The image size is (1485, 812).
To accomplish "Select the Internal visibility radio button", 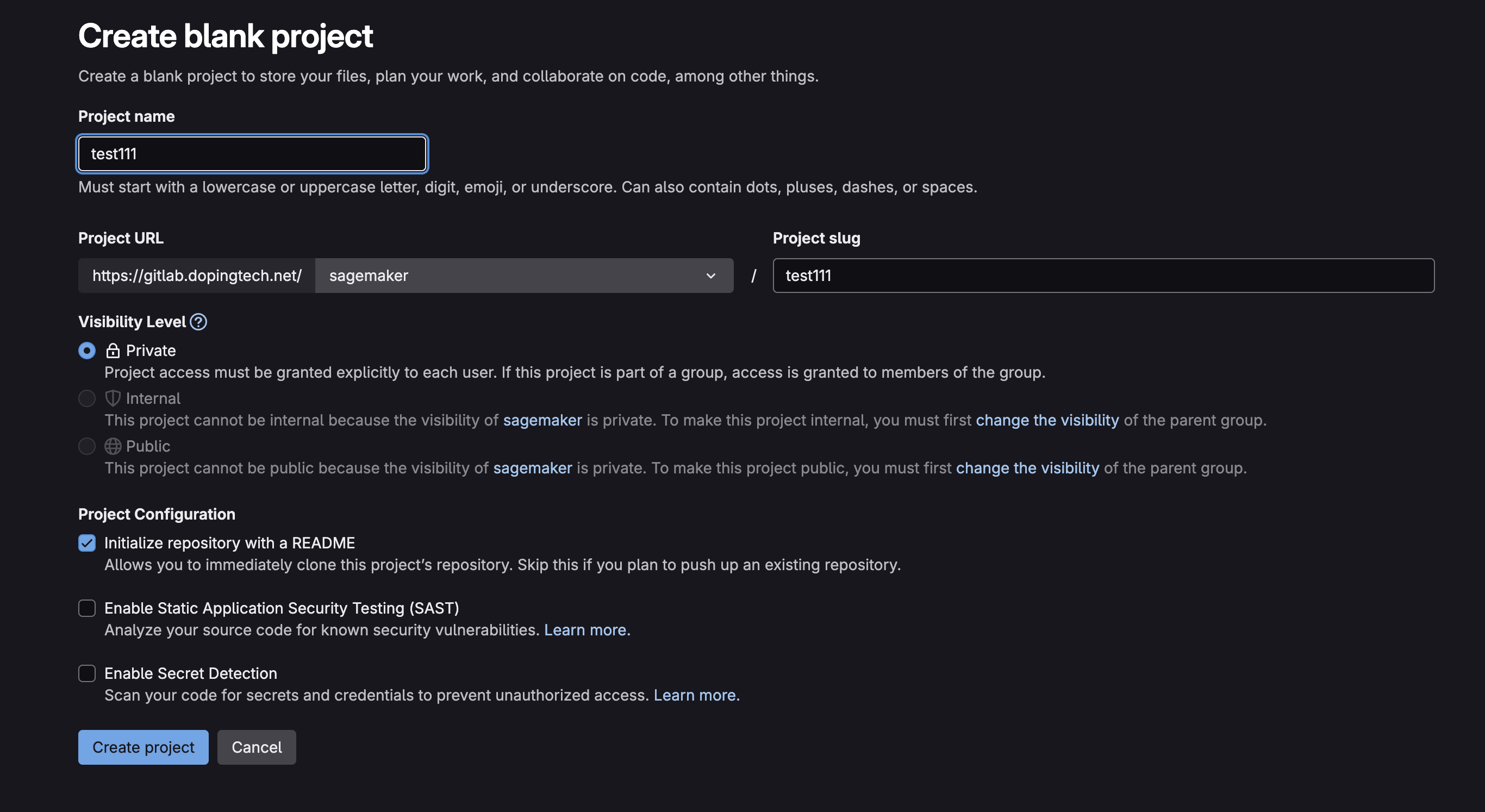I will tap(87, 398).
